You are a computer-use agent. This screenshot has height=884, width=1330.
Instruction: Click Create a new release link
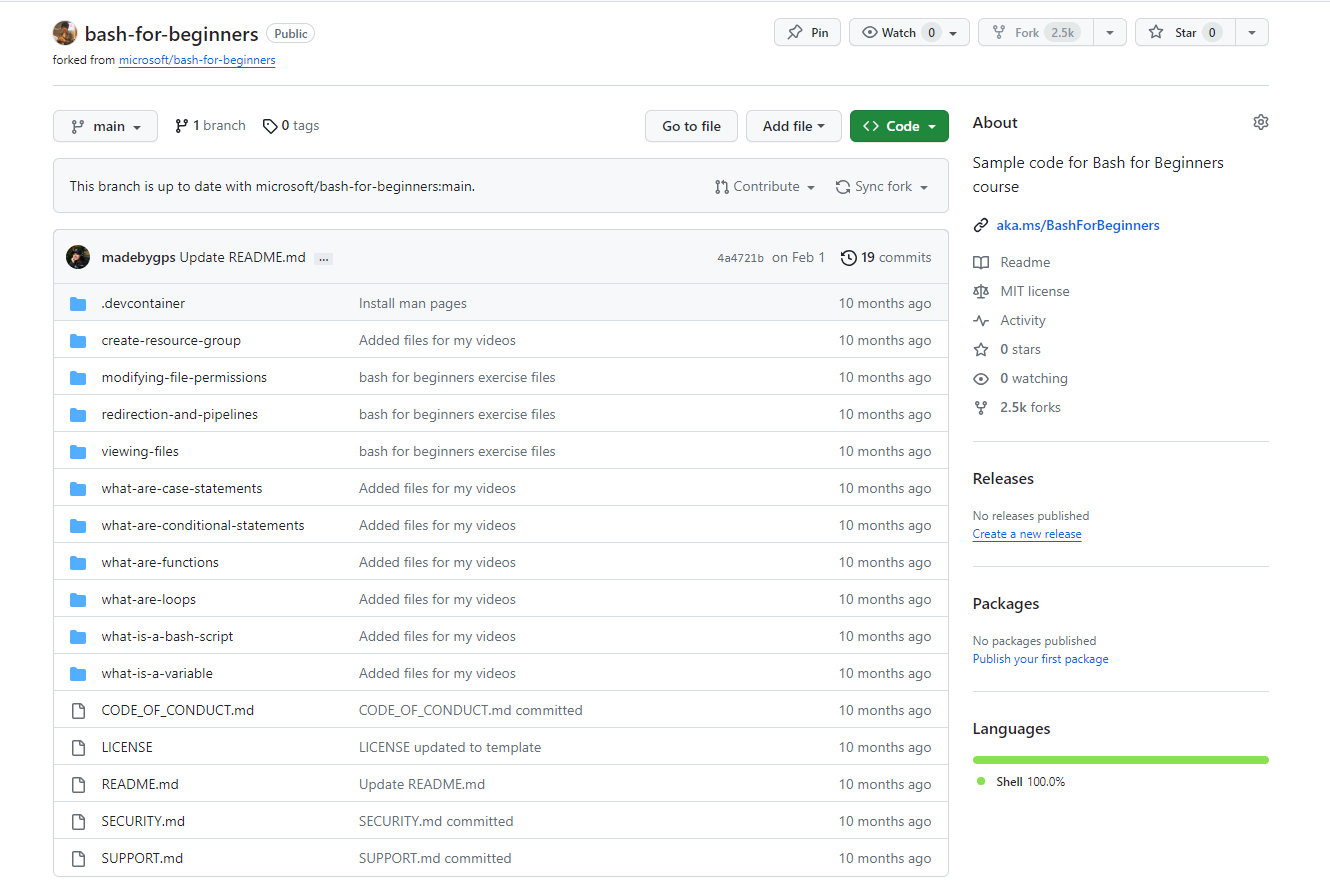1027,534
